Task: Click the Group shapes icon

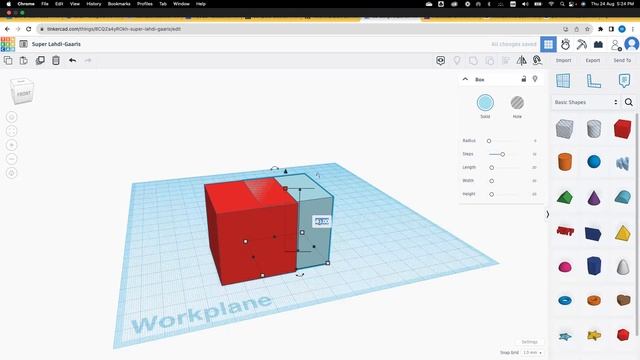Action: 473,61
